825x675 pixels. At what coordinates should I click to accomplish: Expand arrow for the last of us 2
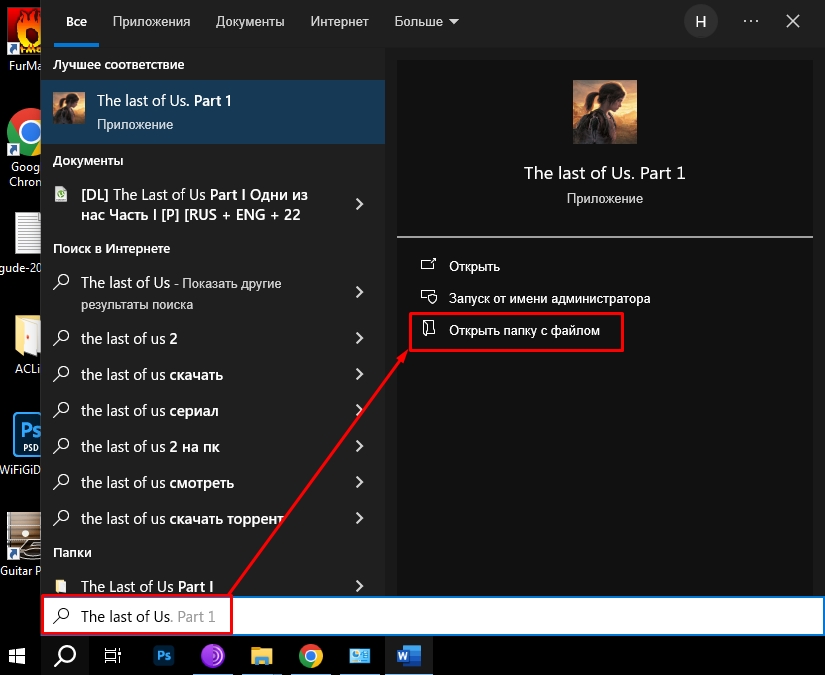359,338
